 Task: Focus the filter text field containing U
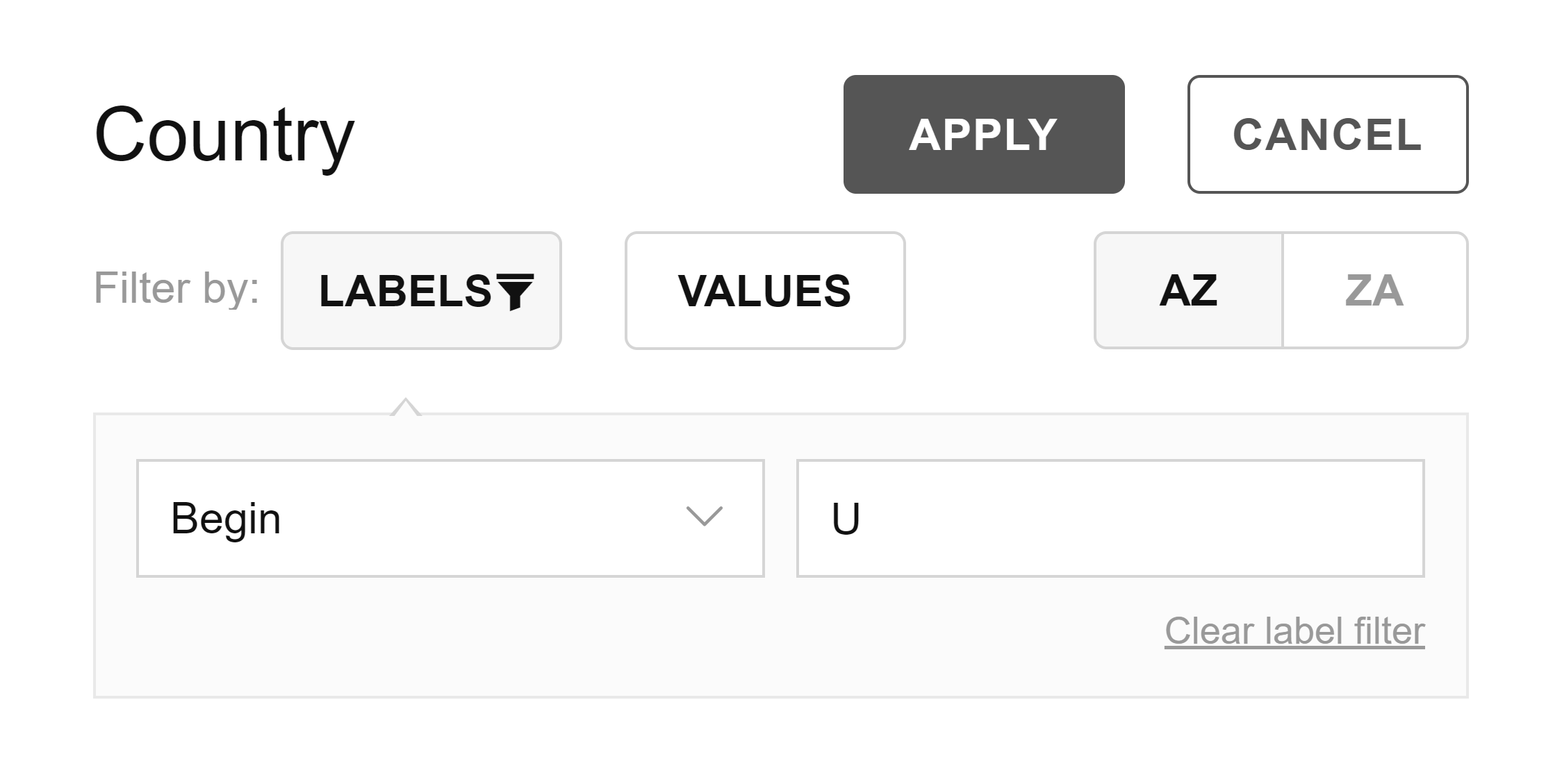click(1110, 518)
